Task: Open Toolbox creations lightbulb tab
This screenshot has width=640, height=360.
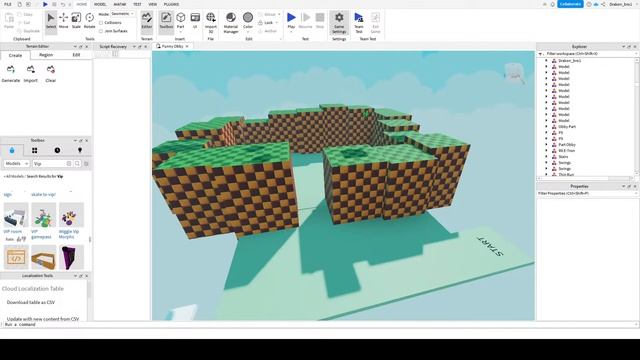Action: [80, 151]
